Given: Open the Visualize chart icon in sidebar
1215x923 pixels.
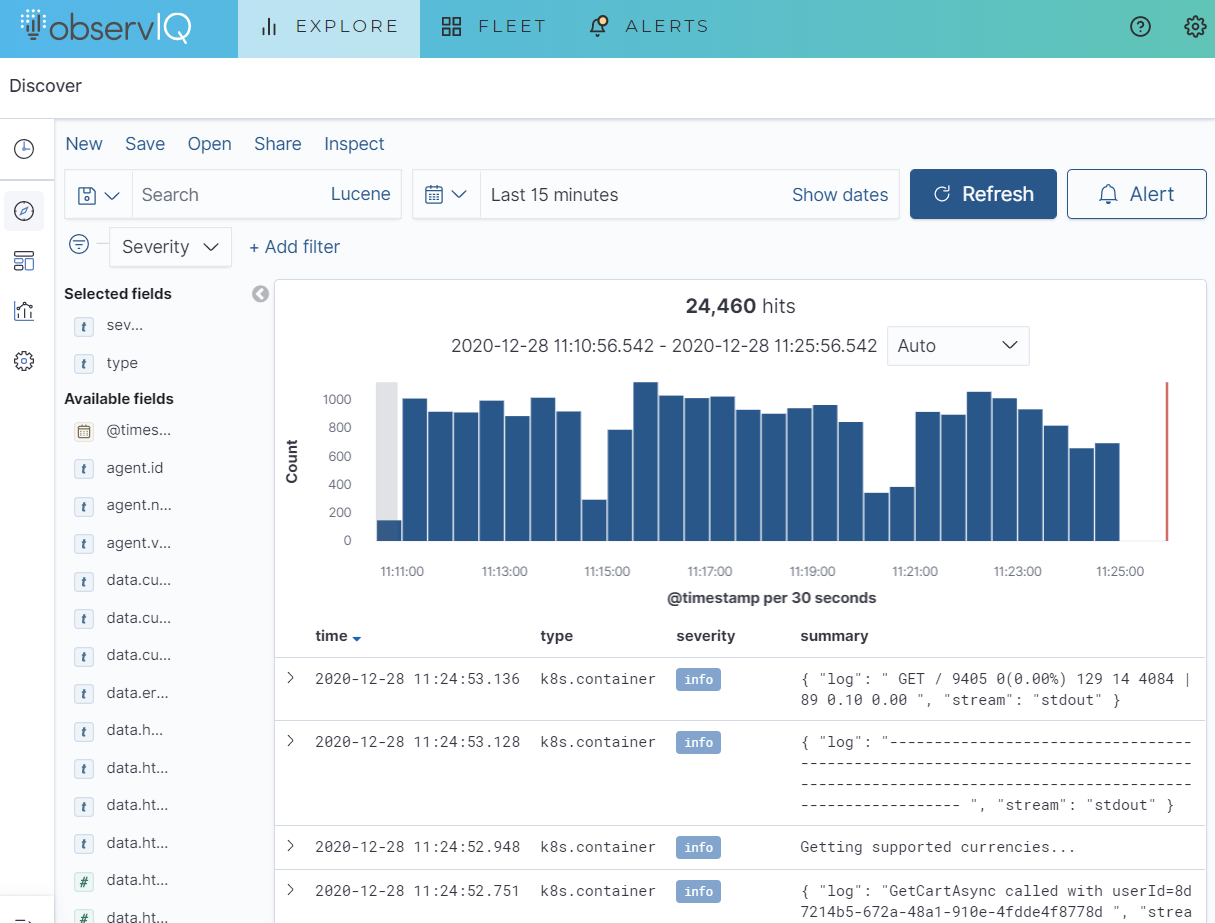Looking at the screenshot, I should (x=24, y=311).
